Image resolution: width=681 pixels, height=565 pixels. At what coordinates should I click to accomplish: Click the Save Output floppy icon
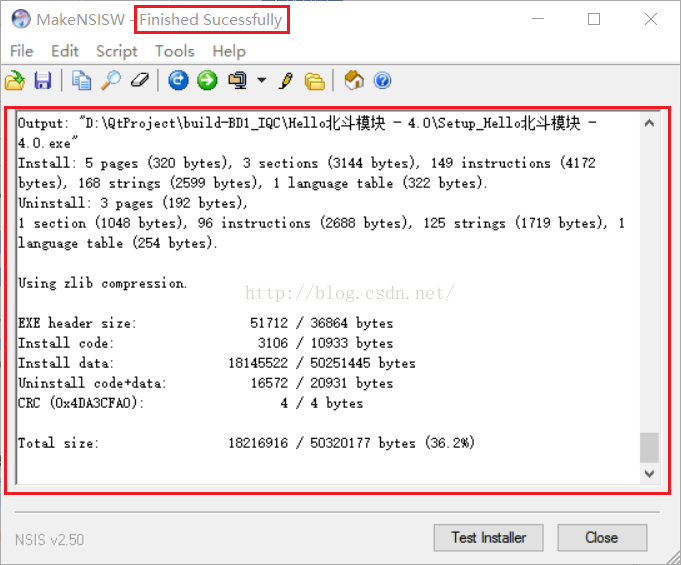click(x=43, y=80)
